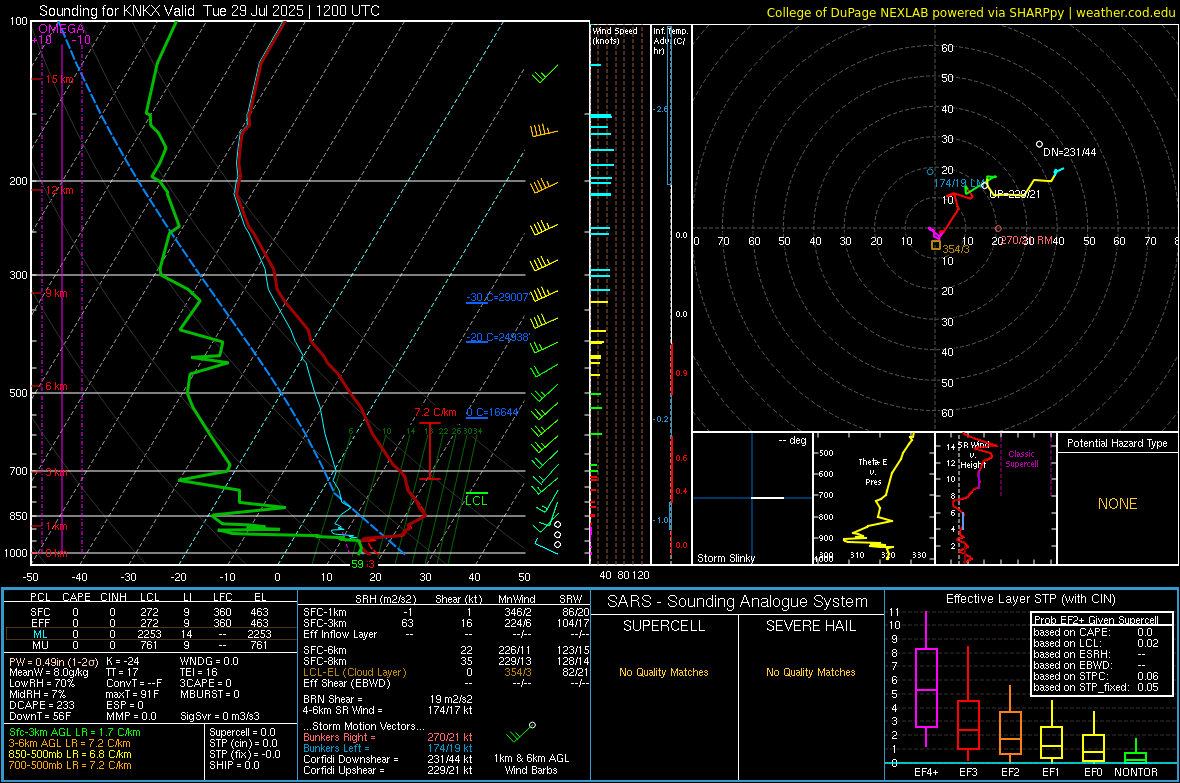Image resolution: width=1180 pixels, height=783 pixels.
Task: Click the cyan 'Bunkers Left = 174/19 kt' line
Action: click(388, 748)
